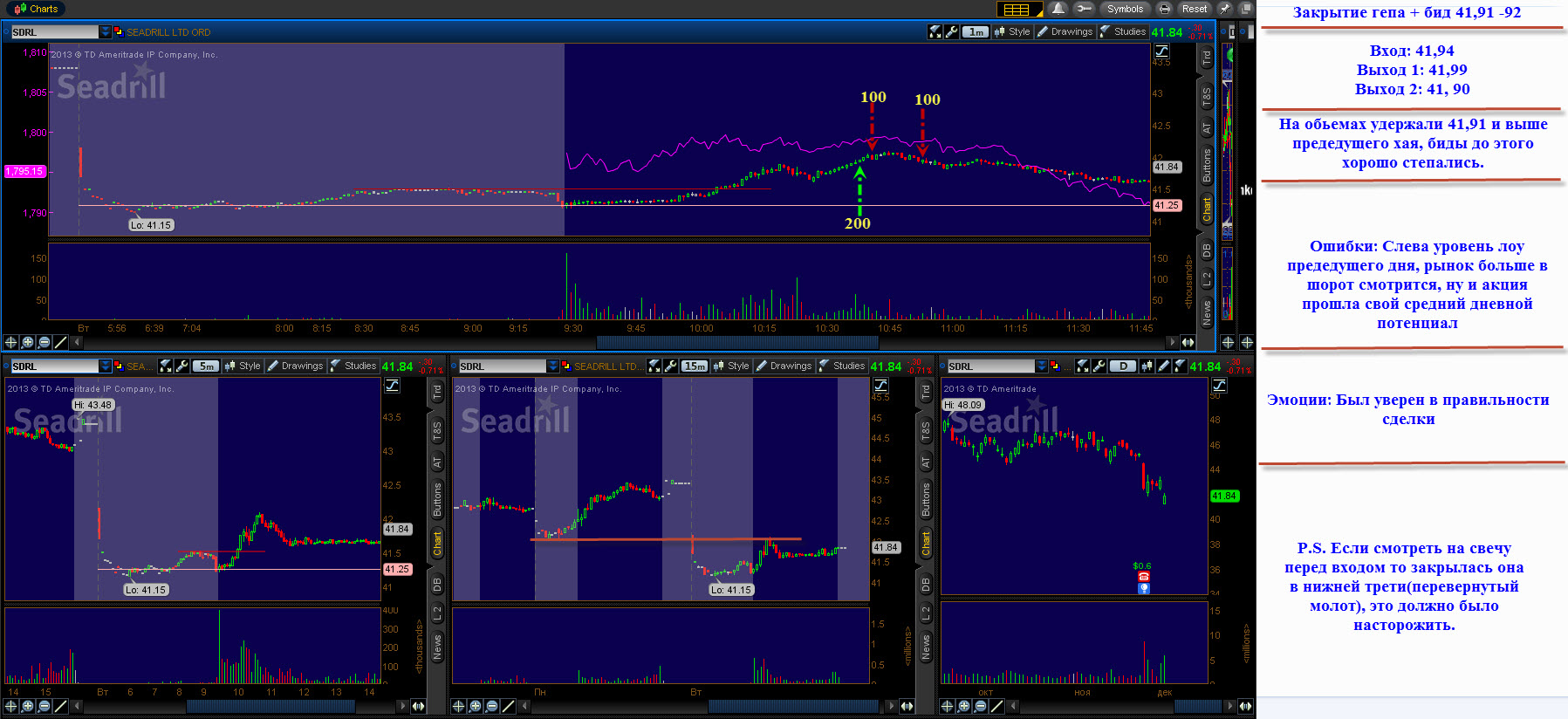Toggle scale icon atop daily price axis

(x=1219, y=386)
